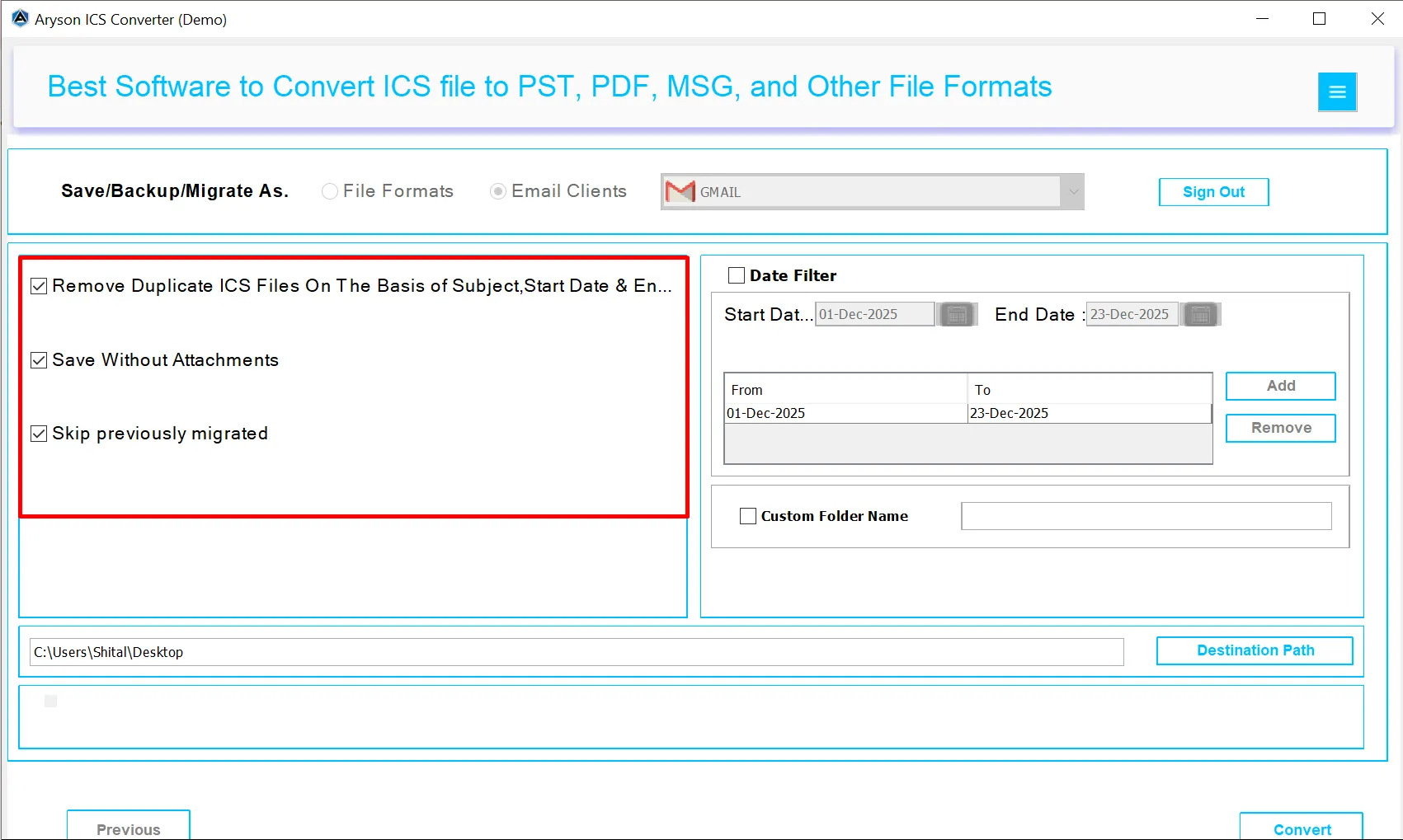Close the Aryson ICS Converter window

tap(1377, 19)
